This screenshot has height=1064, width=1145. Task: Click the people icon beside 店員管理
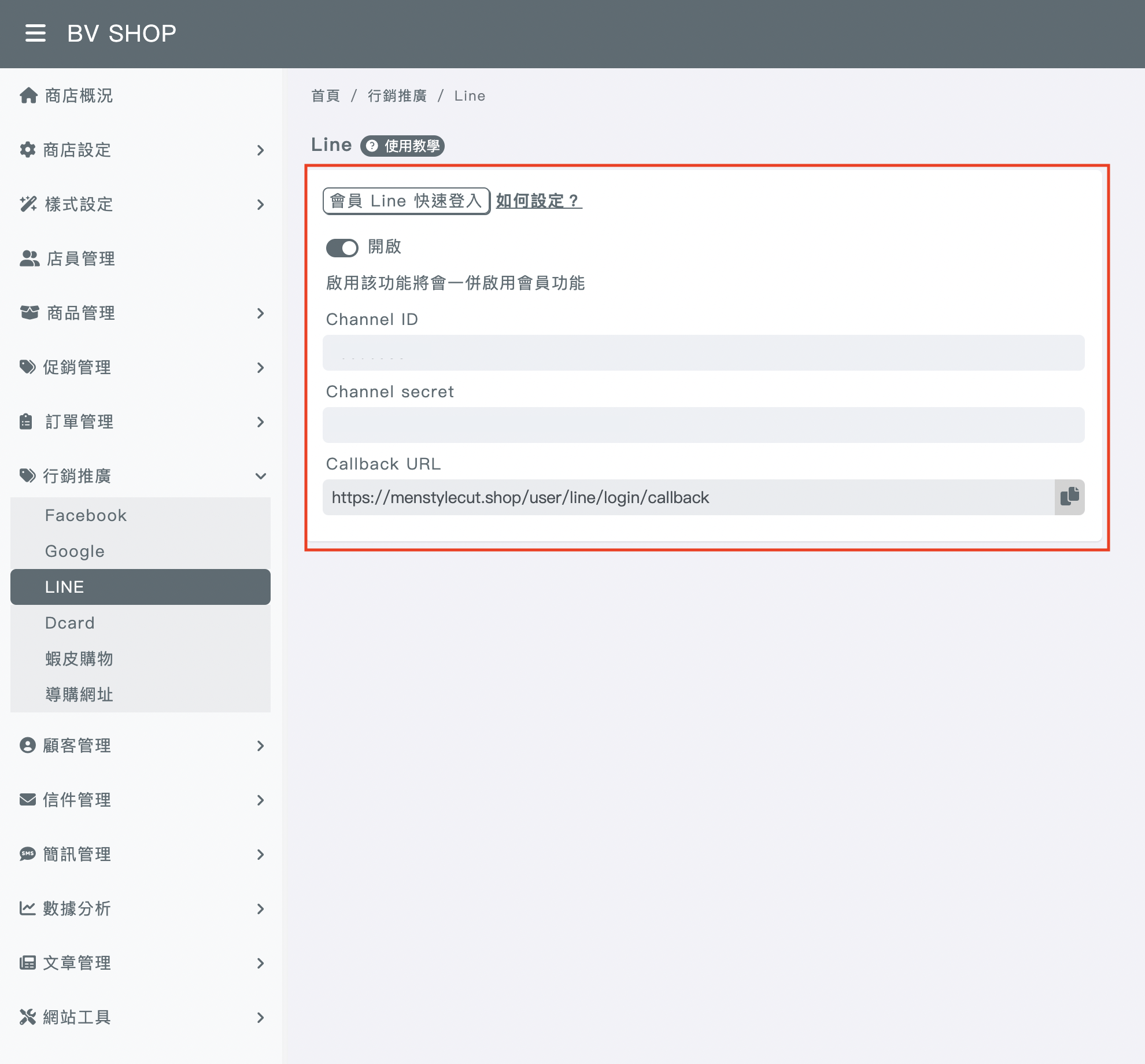tap(29, 258)
